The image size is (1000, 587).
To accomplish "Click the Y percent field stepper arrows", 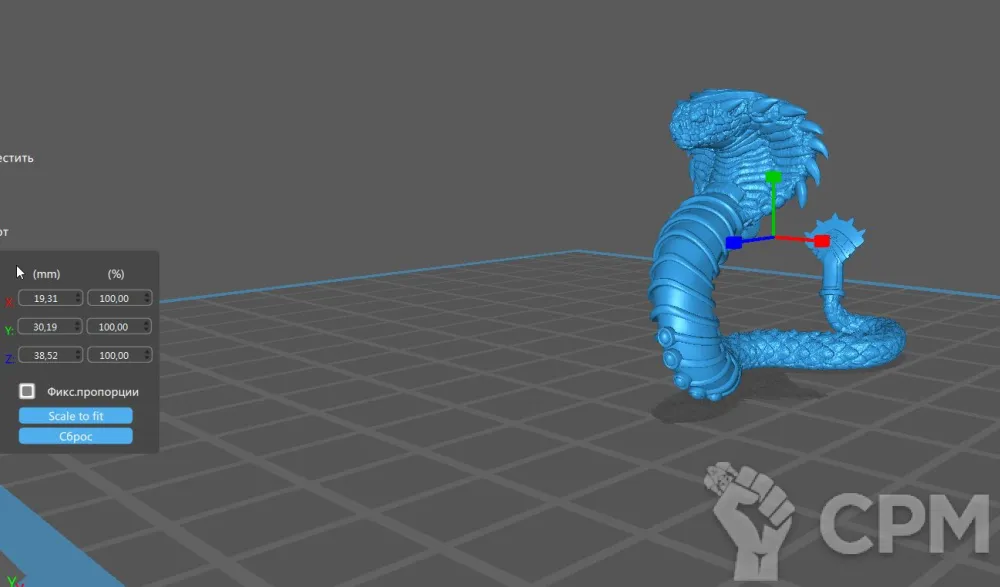I will (x=147, y=327).
